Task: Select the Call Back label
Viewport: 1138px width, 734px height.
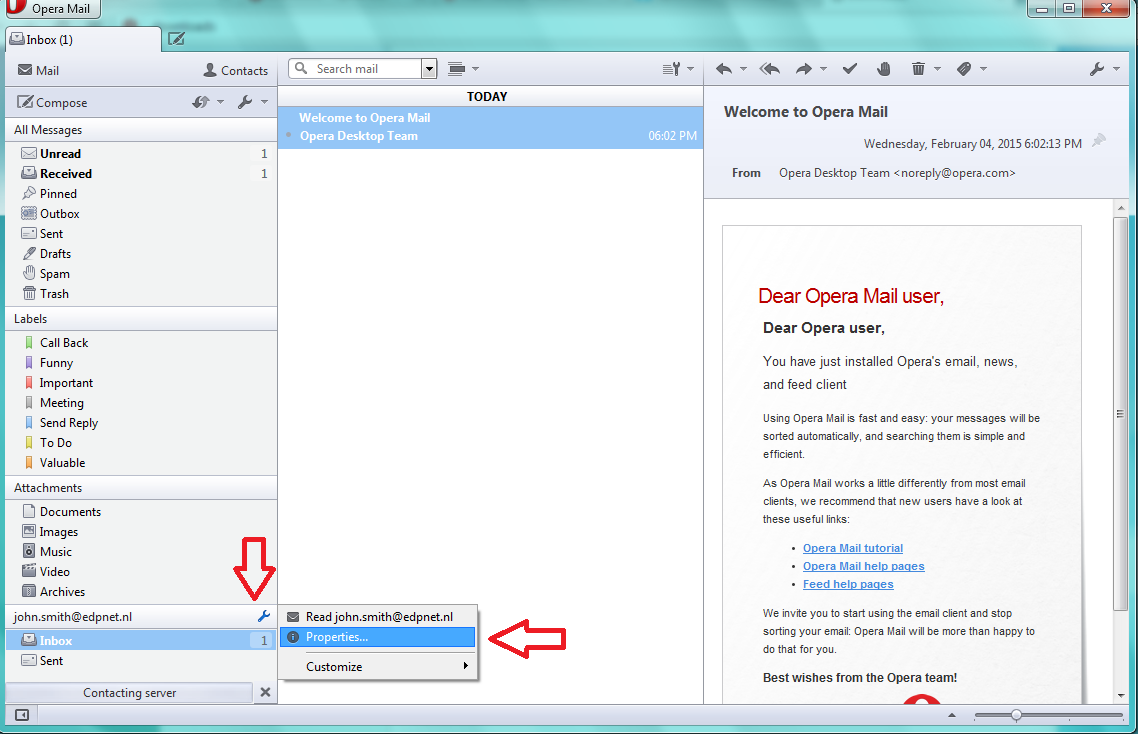Action: (x=142, y=343)
